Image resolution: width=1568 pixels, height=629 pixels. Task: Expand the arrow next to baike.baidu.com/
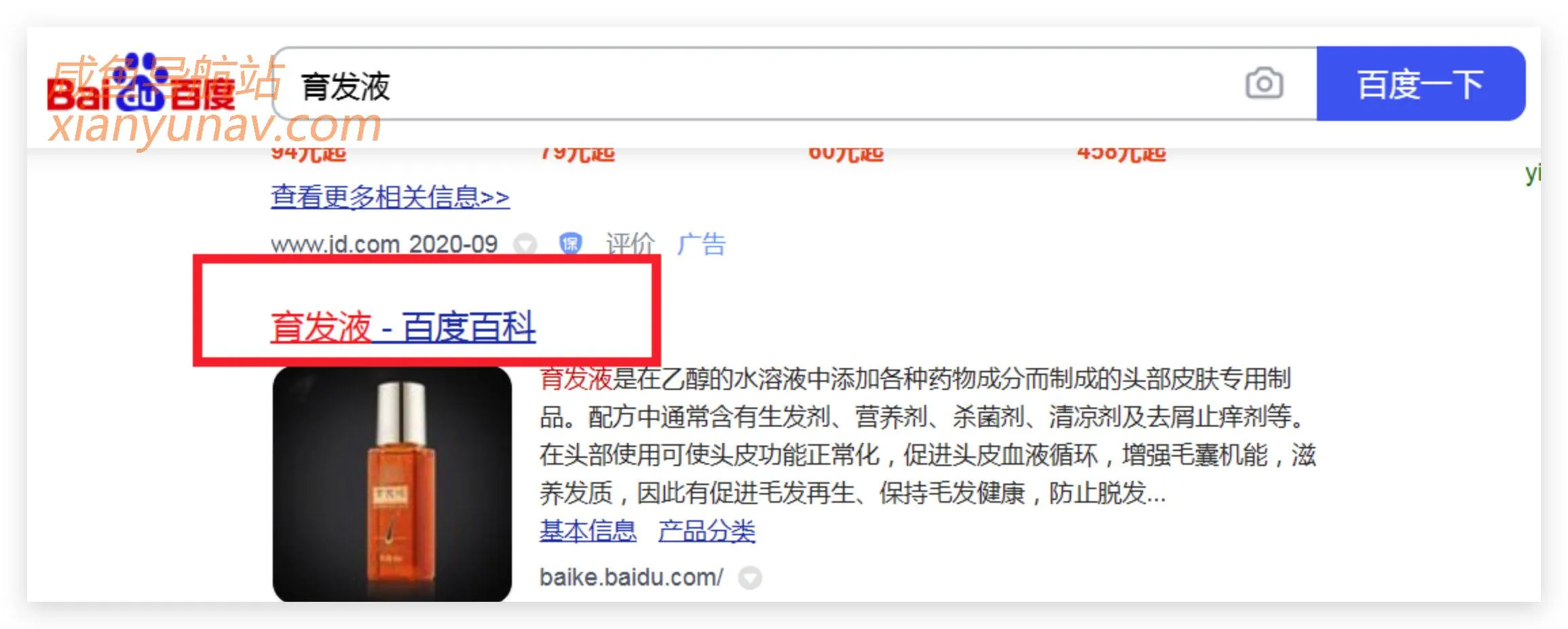click(749, 578)
